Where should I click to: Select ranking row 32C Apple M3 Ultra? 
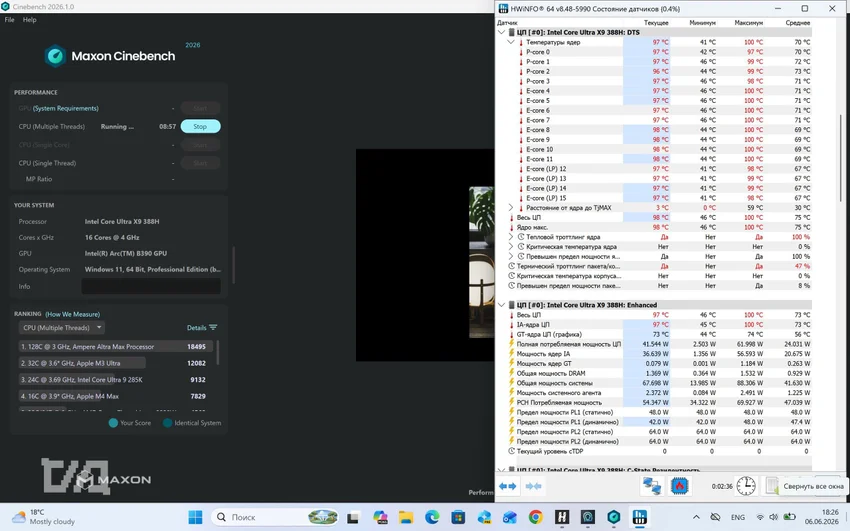[x=116, y=363]
